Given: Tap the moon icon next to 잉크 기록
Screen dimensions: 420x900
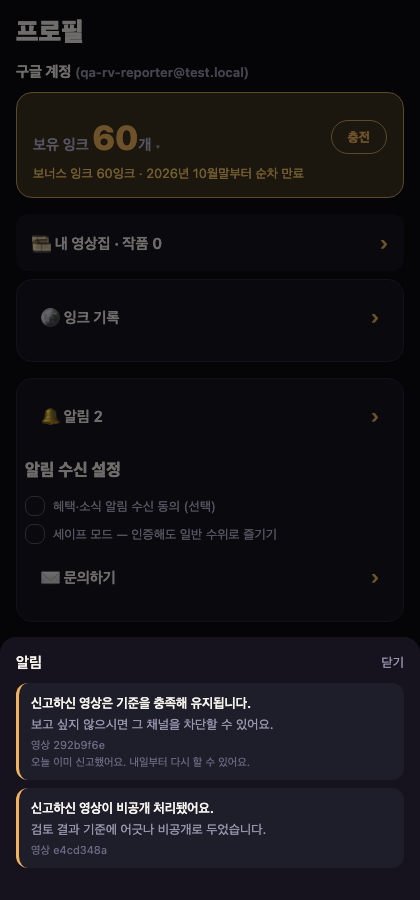Looking at the screenshot, I should (x=50, y=317).
